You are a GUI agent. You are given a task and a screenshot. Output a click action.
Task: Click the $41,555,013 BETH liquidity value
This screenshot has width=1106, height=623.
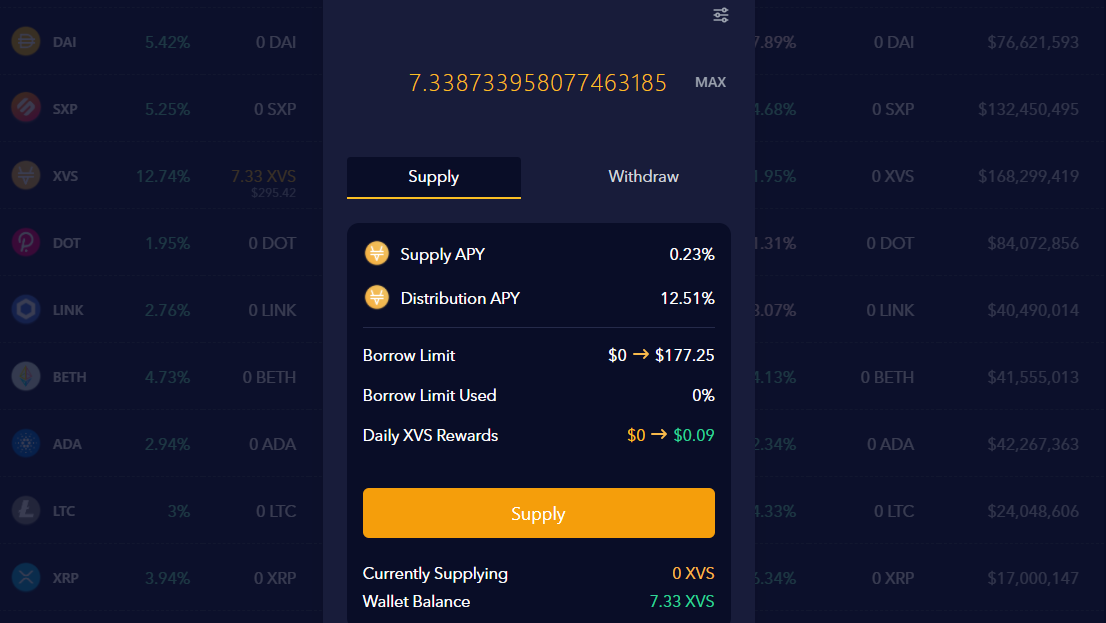[1033, 377]
